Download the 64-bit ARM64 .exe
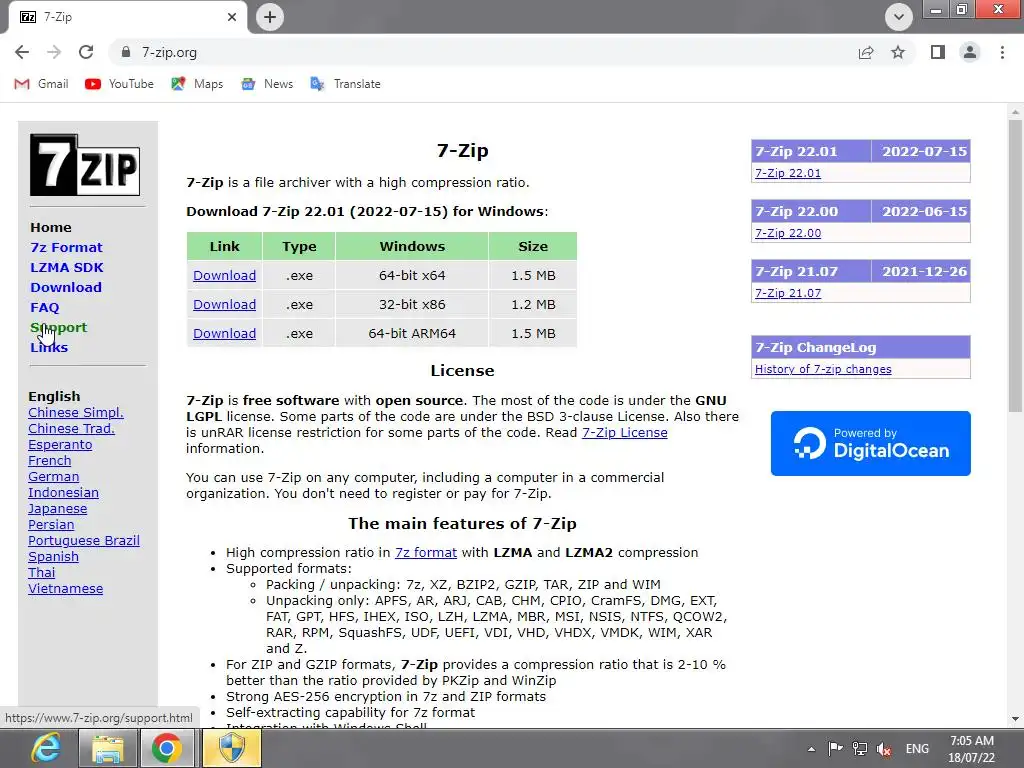1024x768 pixels. click(225, 333)
